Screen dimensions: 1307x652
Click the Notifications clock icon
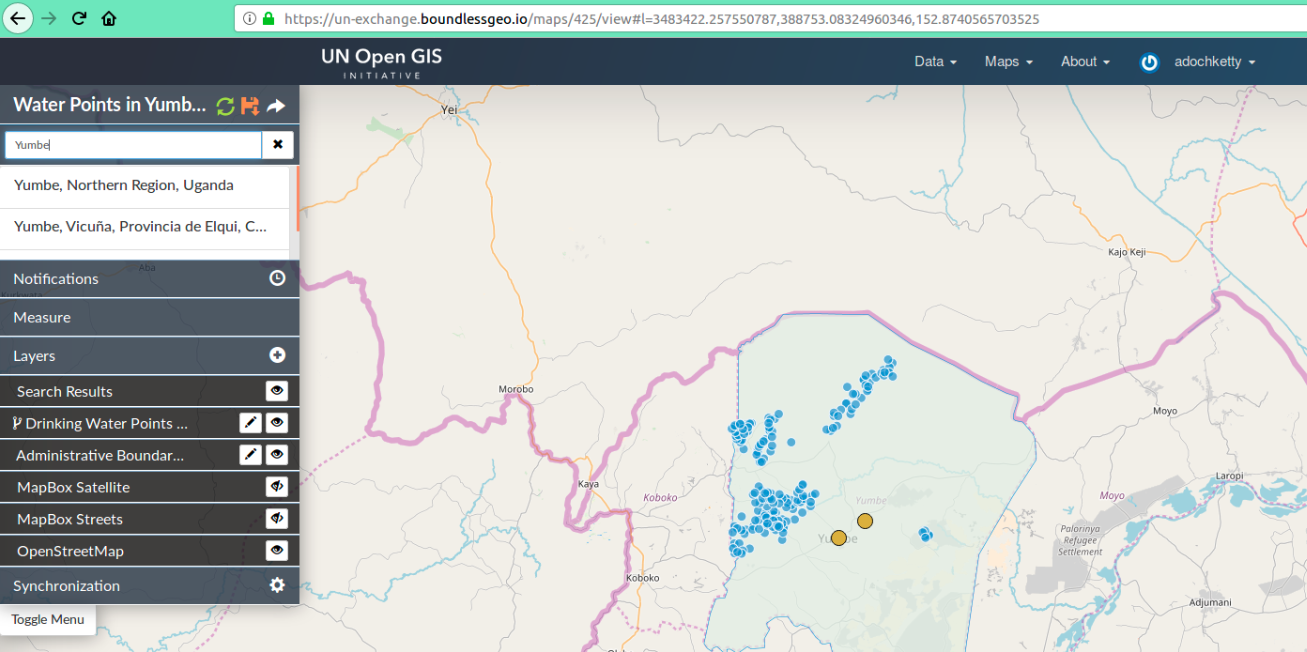(277, 279)
